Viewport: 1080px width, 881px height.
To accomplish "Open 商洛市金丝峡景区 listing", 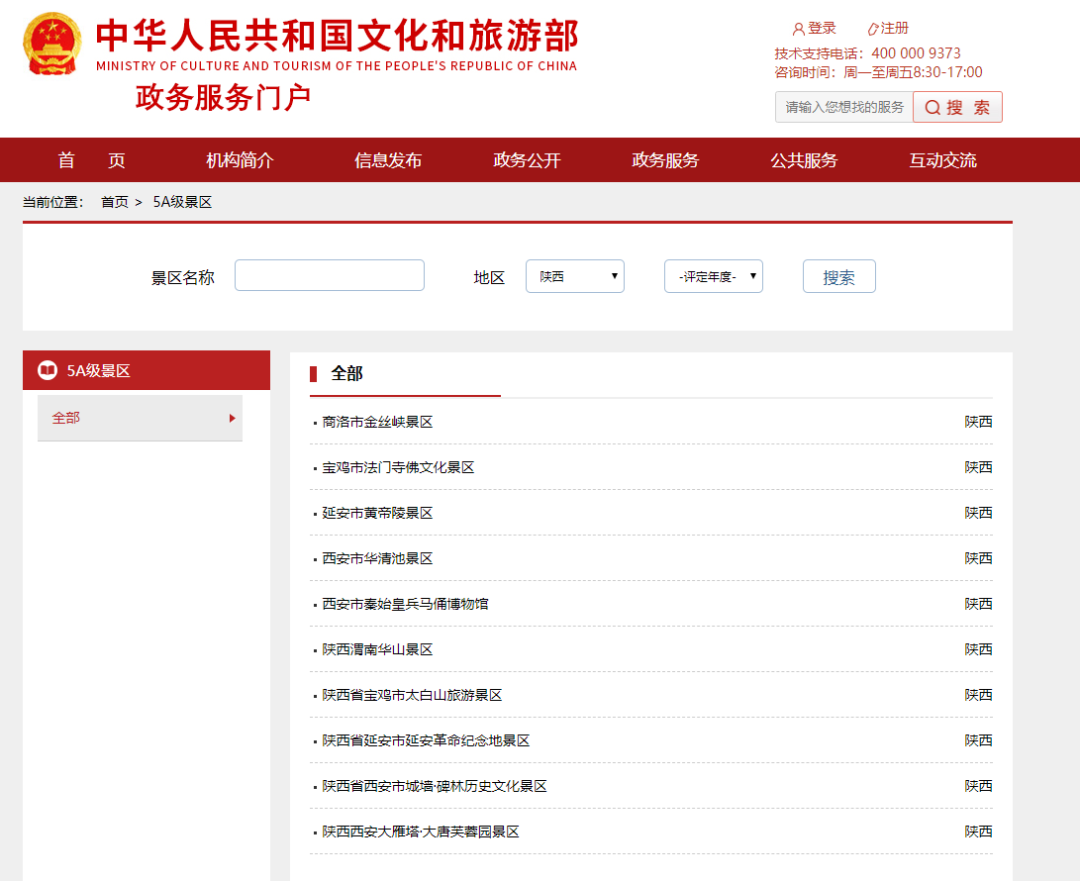I will (377, 422).
